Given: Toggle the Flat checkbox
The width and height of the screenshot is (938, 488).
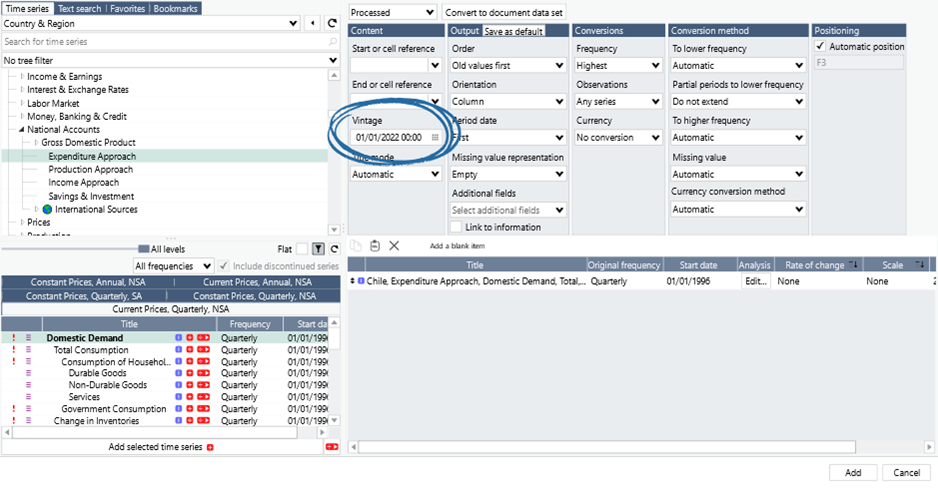Looking at the screenshot, I should (x=302, y=249).
